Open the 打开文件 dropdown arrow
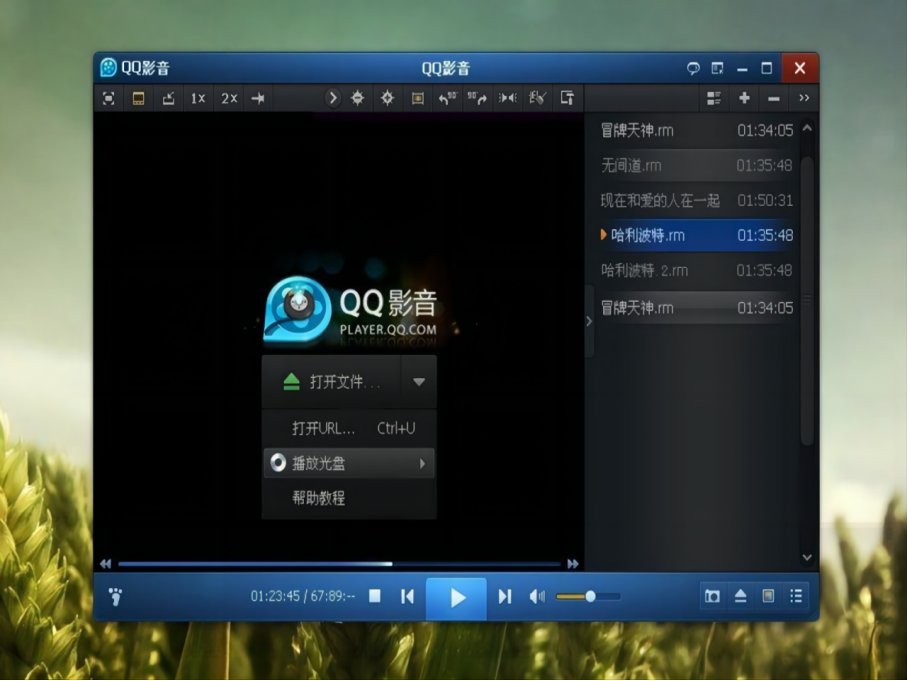This screenshot has width=908, height=681. click(x=419, y=381)
